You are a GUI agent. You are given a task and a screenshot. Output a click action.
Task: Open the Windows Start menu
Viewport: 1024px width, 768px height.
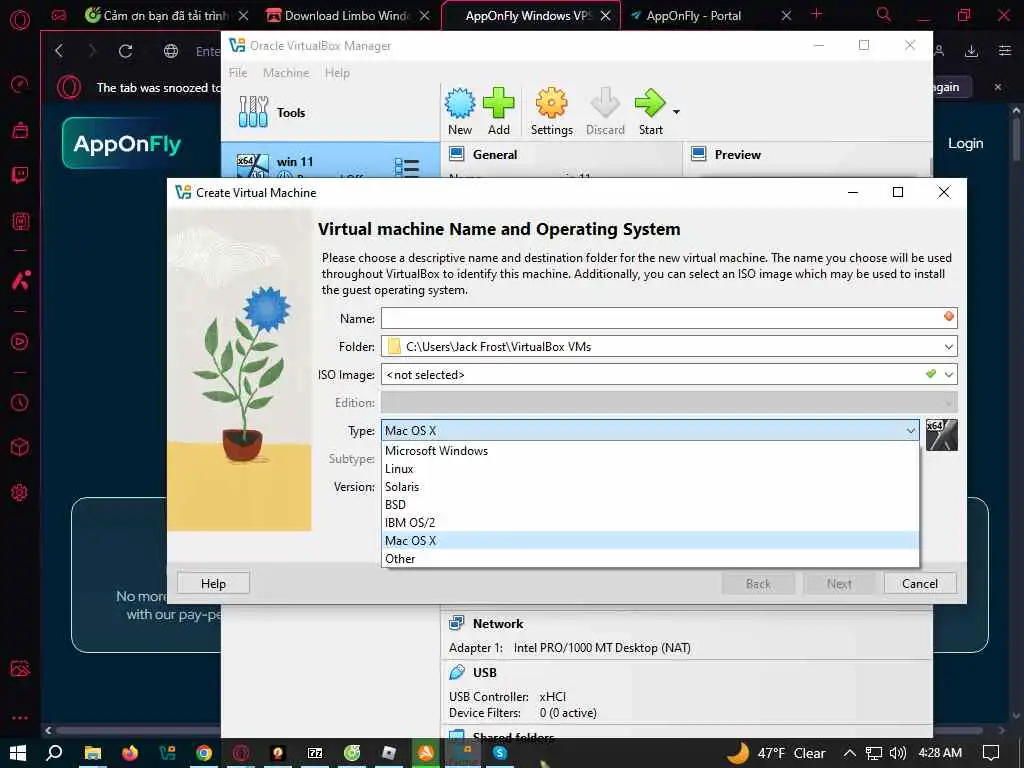18,753
